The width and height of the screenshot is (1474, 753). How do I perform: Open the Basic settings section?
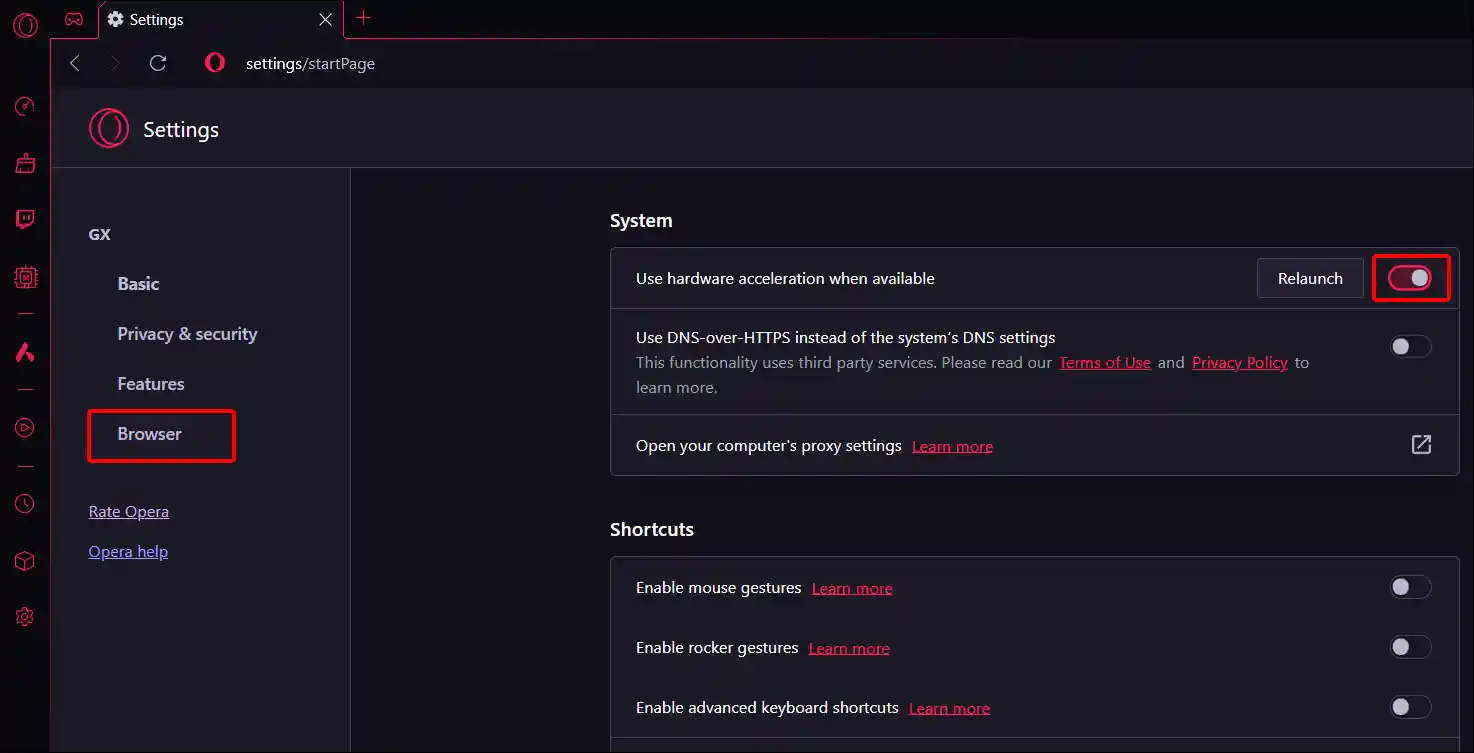(138, 284)
